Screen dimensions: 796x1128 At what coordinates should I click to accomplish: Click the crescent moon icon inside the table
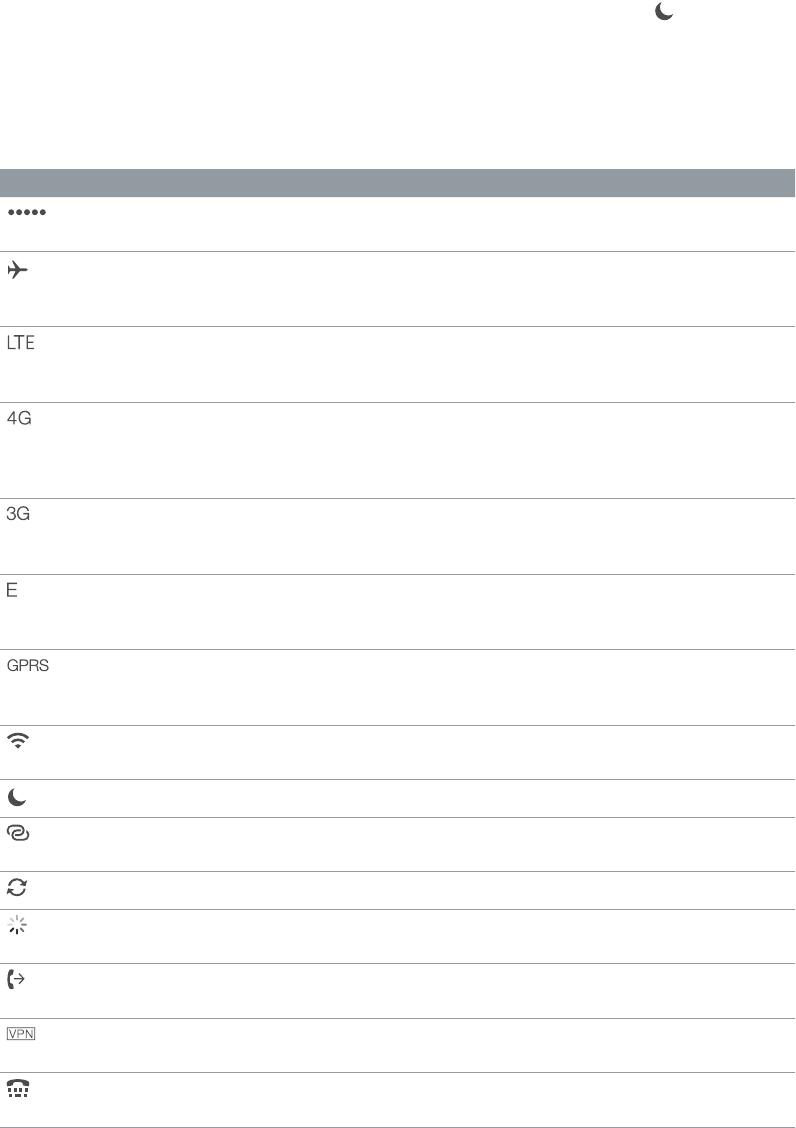18,799
